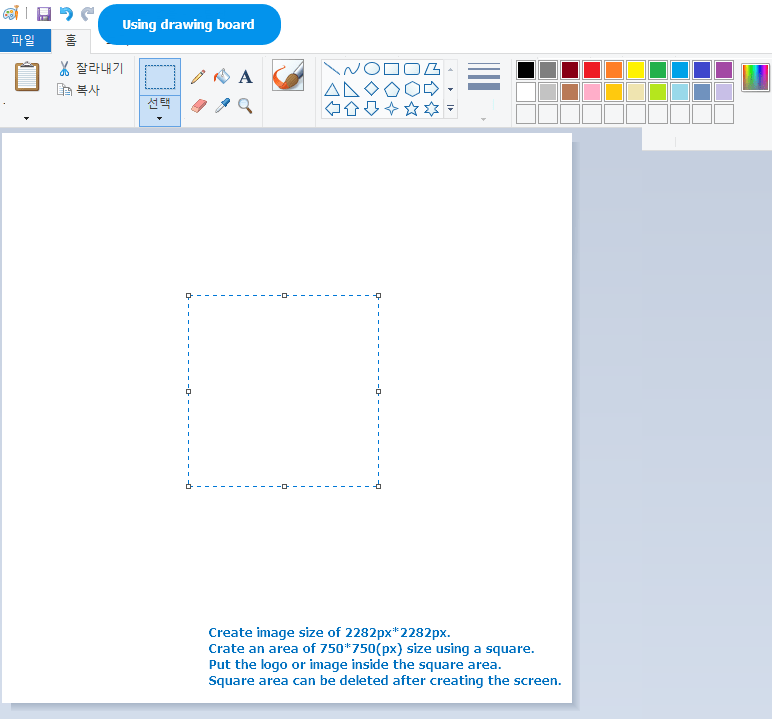
Task: Open the paste options dropdown arrow
Action: 26,118
